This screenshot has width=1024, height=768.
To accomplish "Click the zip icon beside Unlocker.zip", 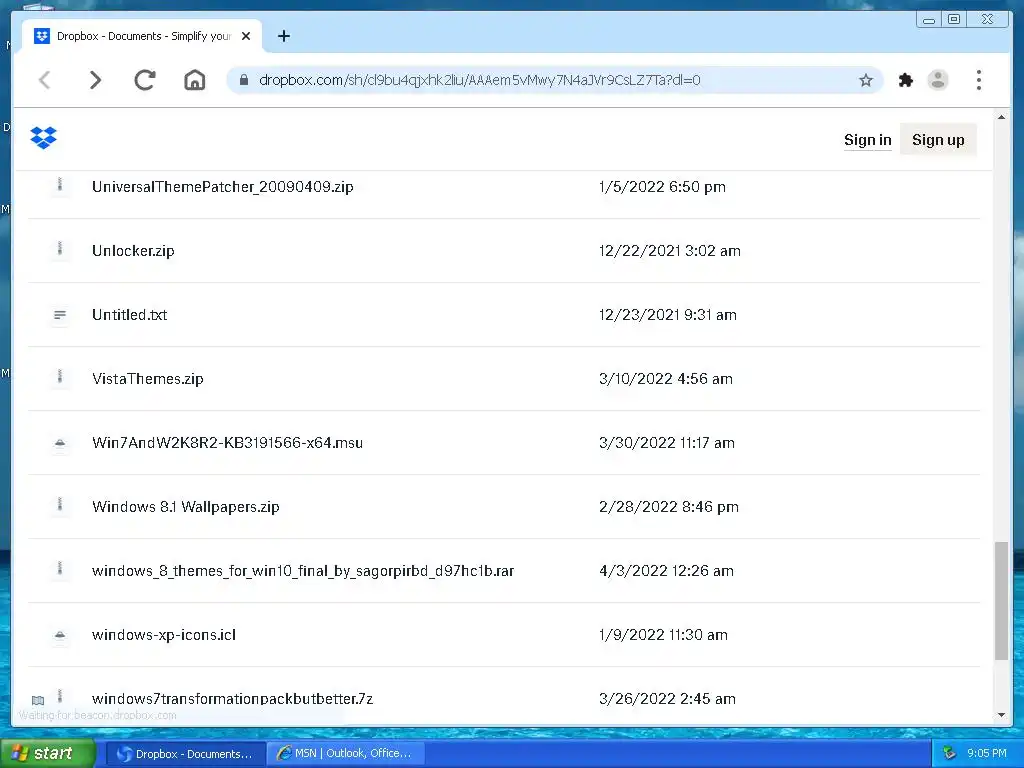I will pyautogui.click(x=60, y=249).
